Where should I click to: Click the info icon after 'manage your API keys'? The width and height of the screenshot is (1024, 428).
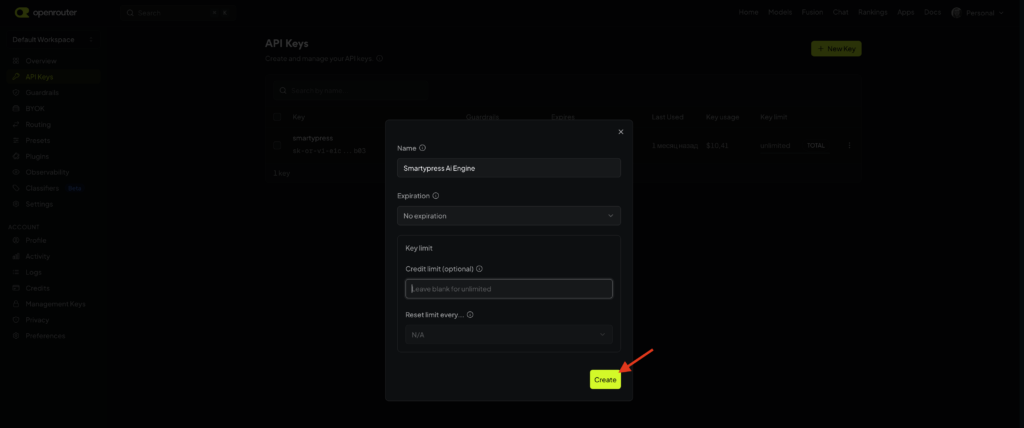(379, 58)
